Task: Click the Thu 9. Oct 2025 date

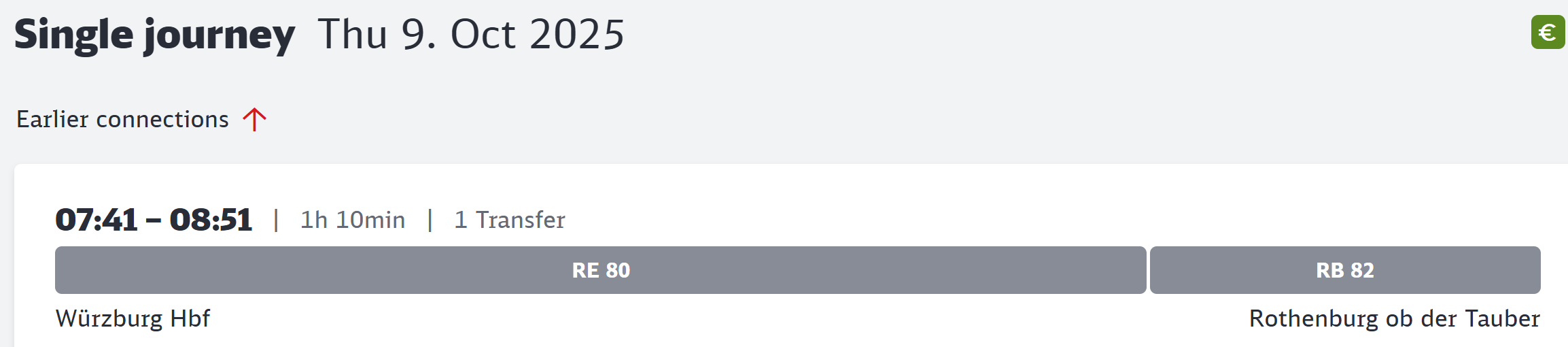Action: pyautogui.click(x=471, y=34)
